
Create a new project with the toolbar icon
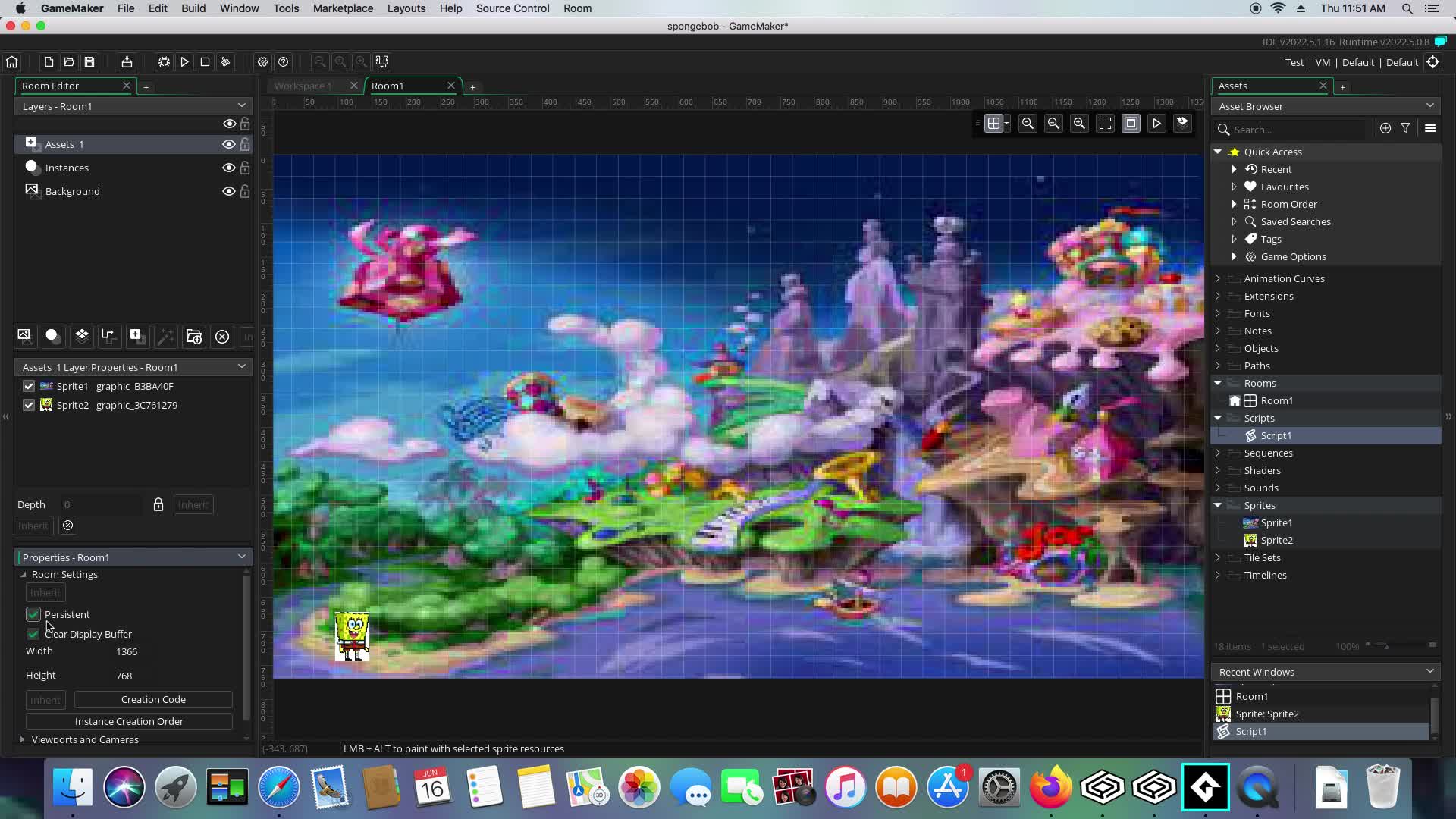49,62
